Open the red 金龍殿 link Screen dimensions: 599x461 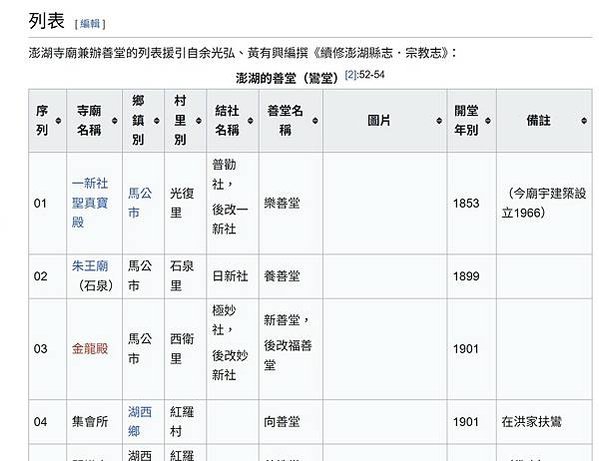90,349
